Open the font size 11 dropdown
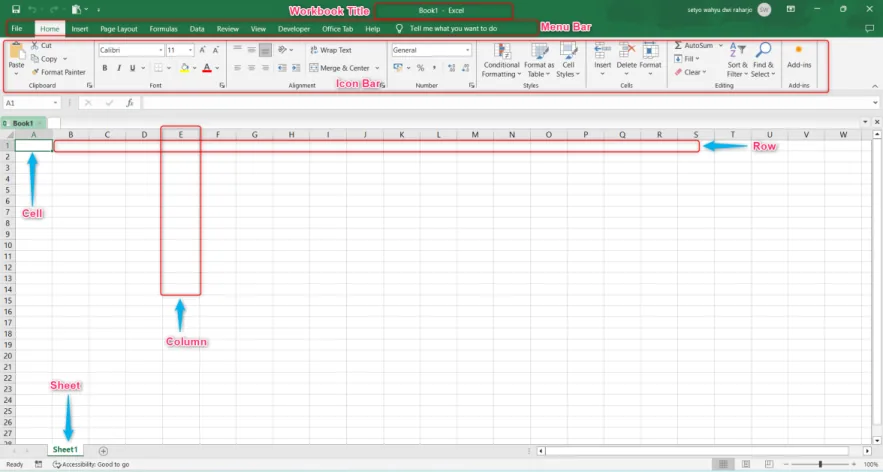The width and height of the screenshot is (883, 472). [190, 50]
